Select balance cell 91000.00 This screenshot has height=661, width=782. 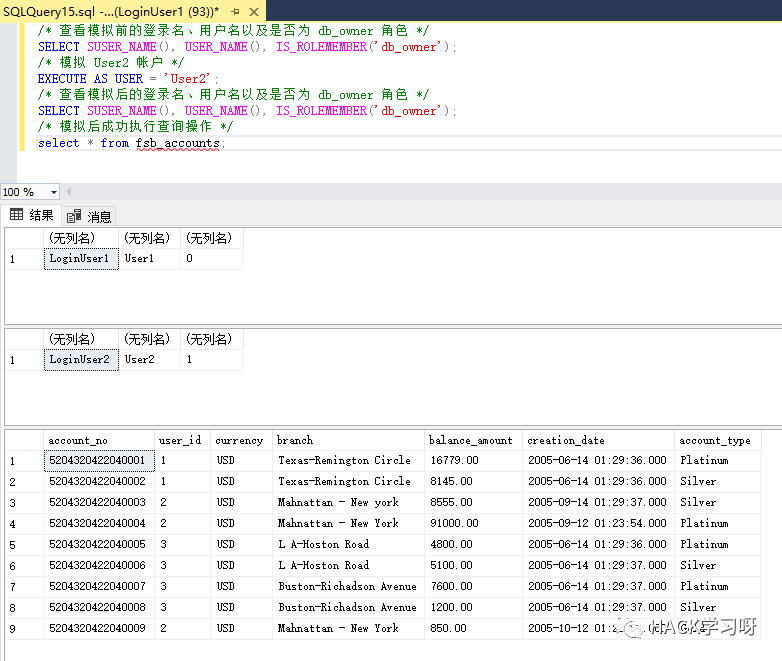[473, 523]
